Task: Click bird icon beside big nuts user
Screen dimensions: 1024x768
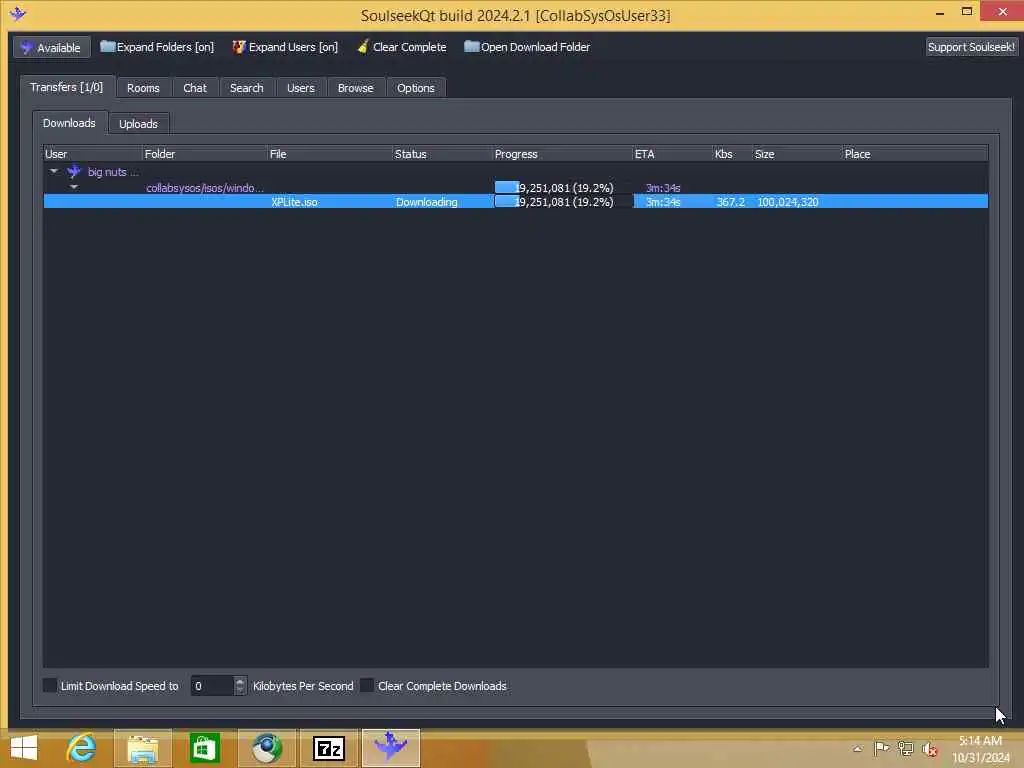Action: point(74,172)
